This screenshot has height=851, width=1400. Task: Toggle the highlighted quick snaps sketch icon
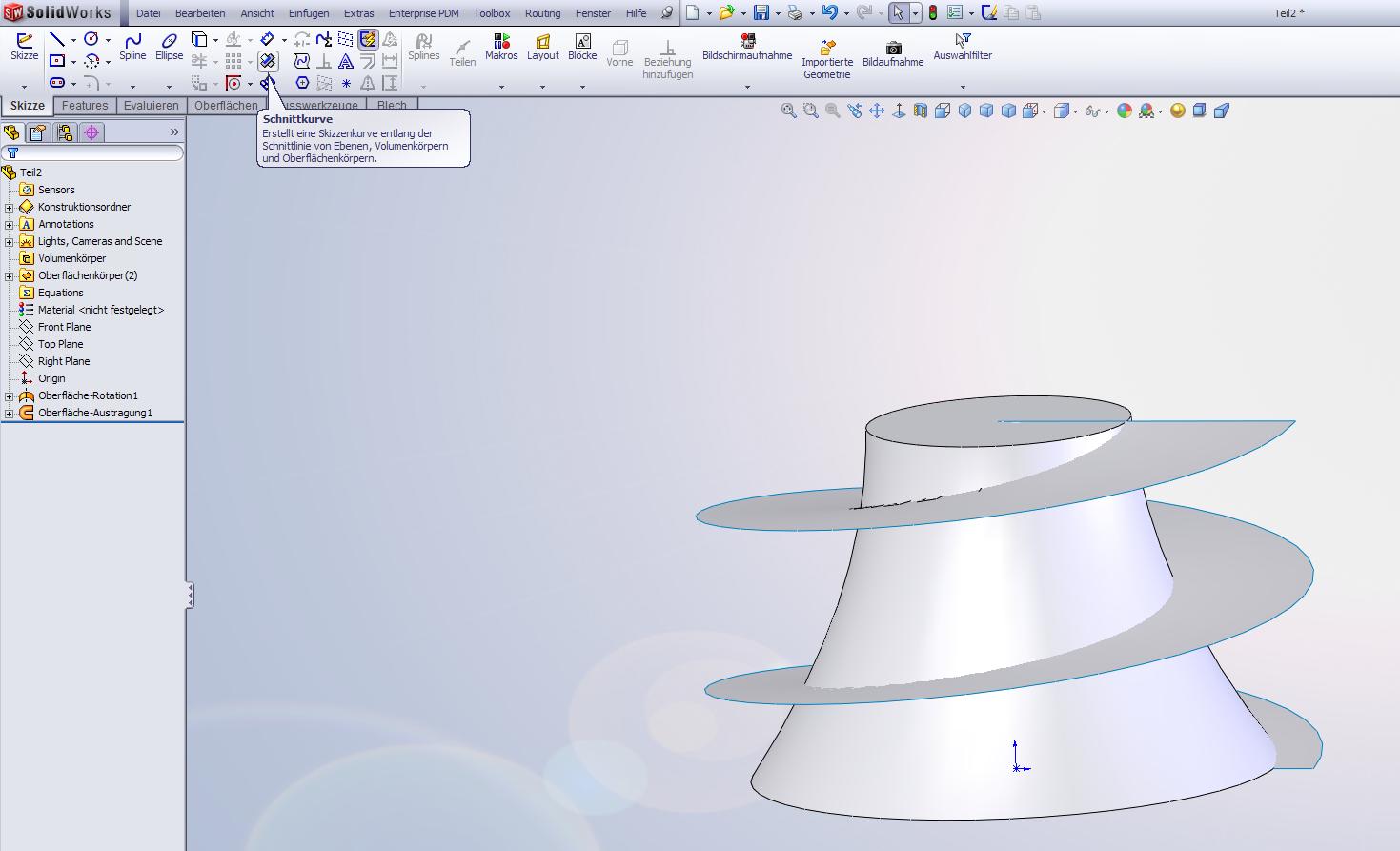pyautogui.click(x=368, y=39)
